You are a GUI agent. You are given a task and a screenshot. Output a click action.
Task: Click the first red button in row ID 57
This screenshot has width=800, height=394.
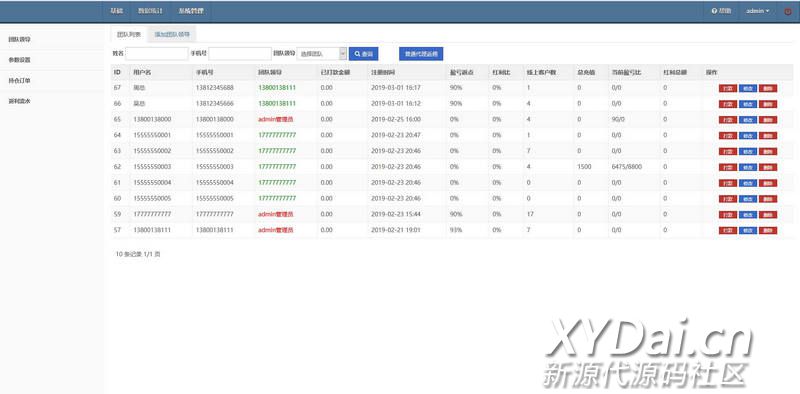pos(728,231)
